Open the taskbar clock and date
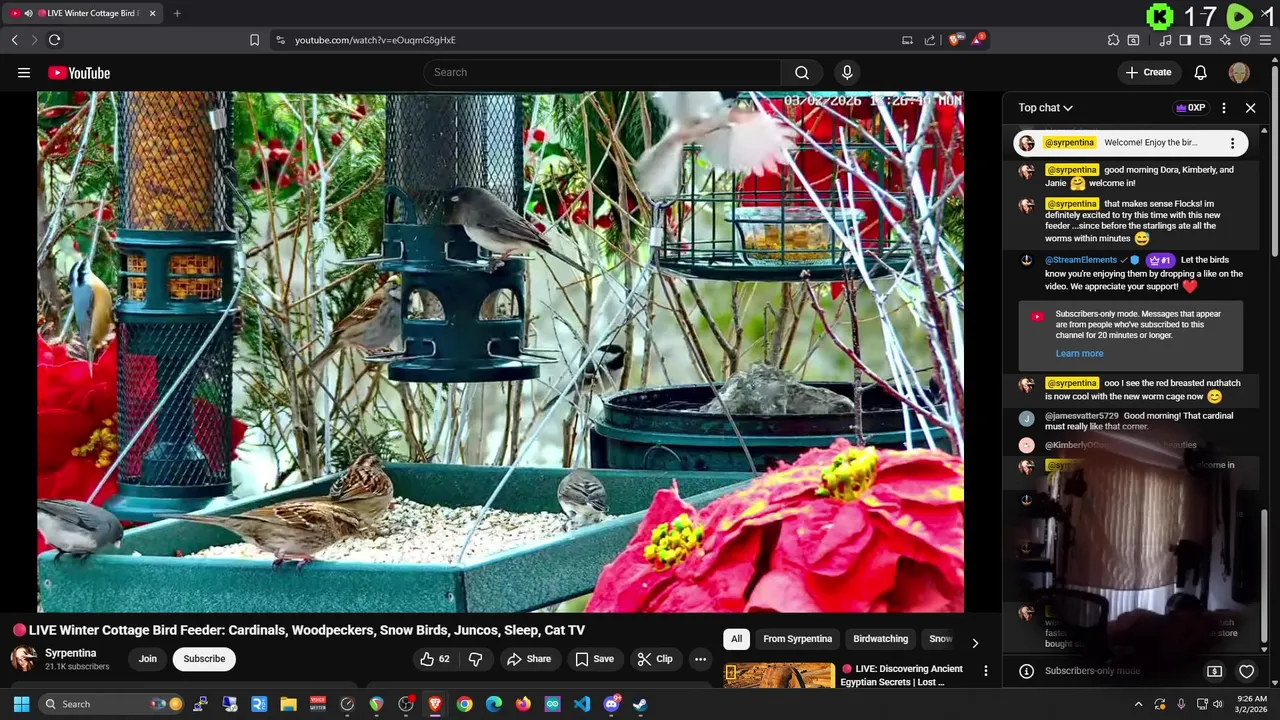This screenshot has width=1280, height=720. pos(1252,704)
